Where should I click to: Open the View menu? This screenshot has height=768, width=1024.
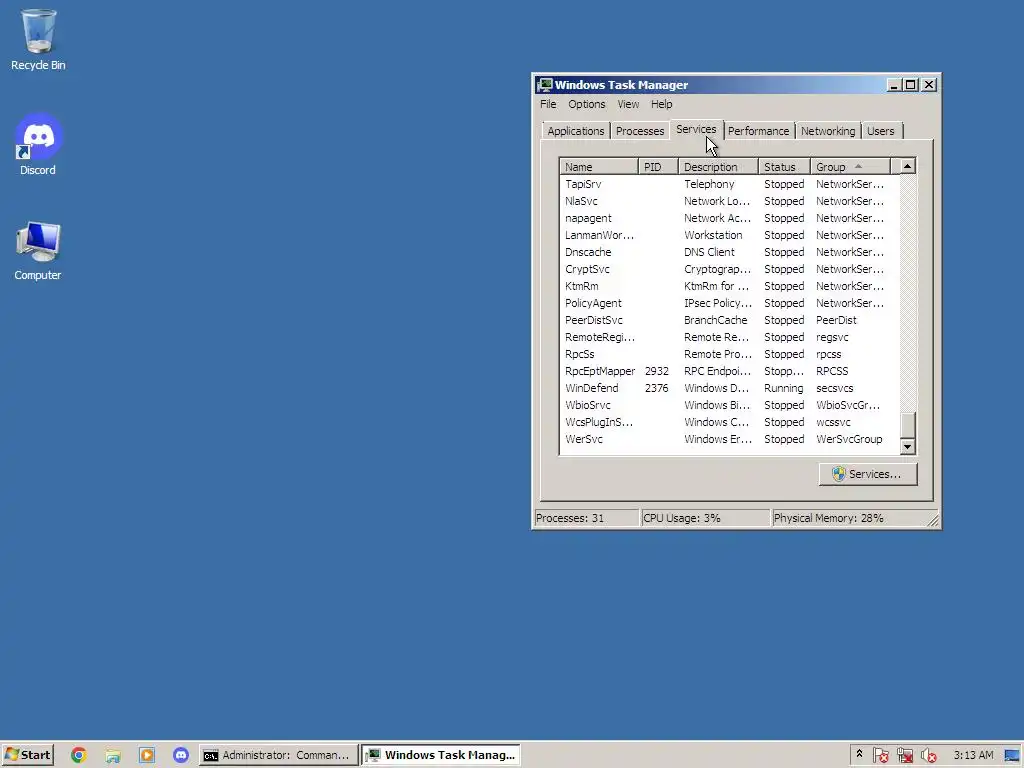pos(628,104)
